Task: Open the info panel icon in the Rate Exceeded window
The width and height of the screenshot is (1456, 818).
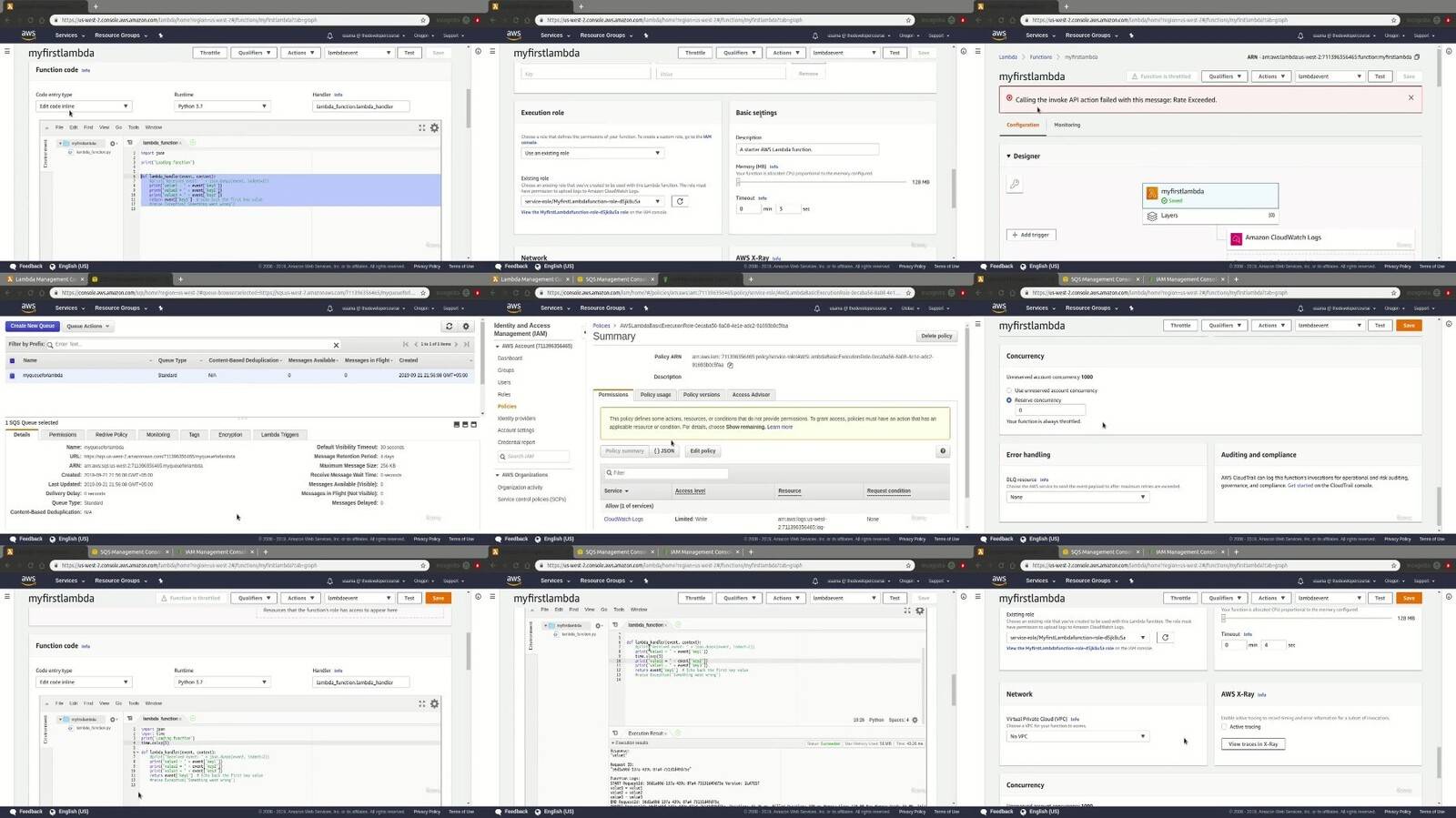Action: [x=1449, y=51]
